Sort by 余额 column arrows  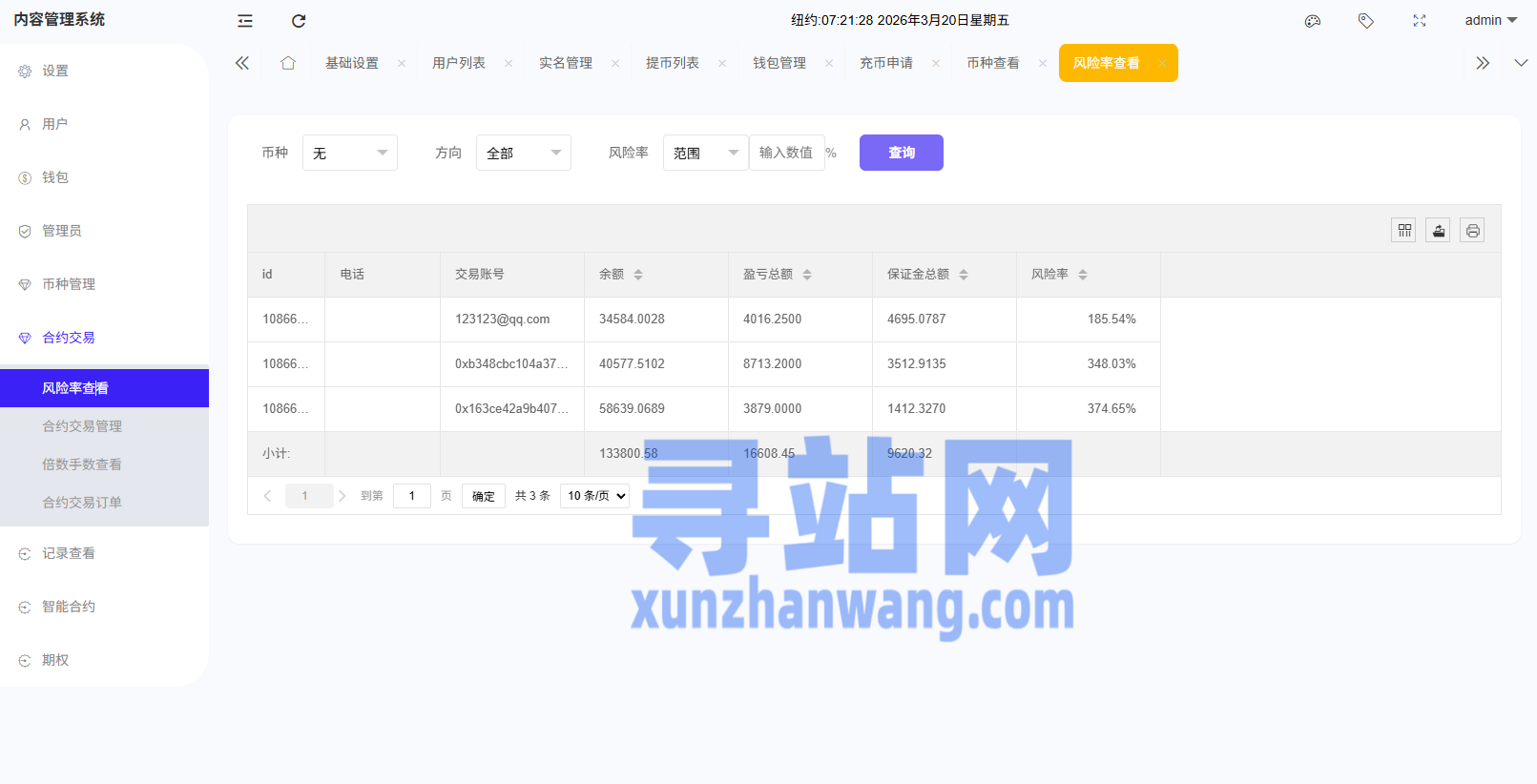click(638, 275)
